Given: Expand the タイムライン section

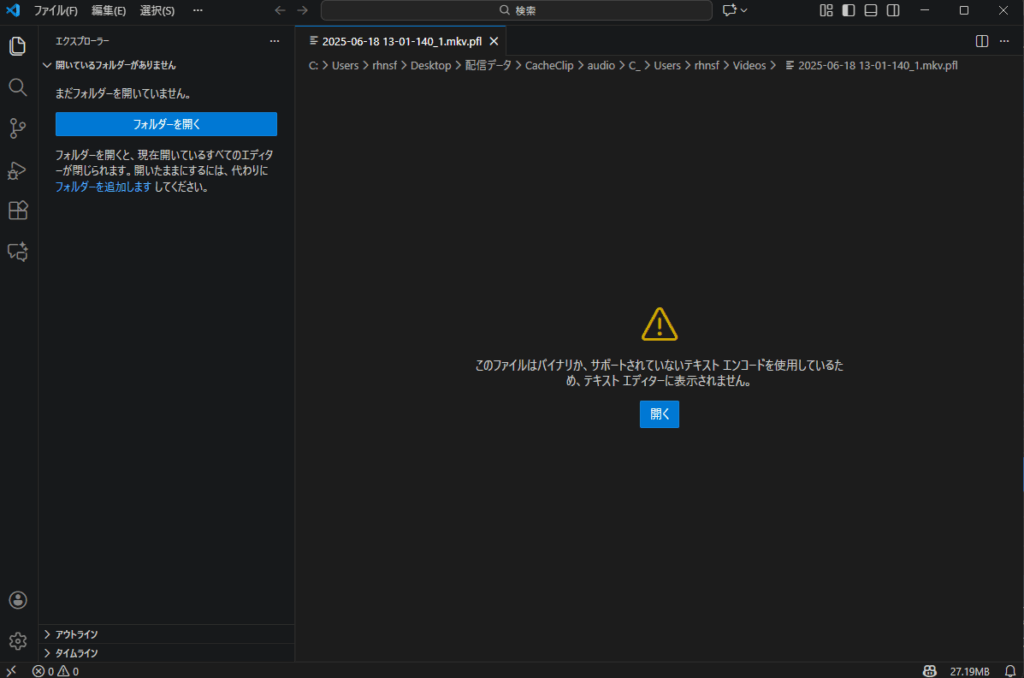Looking at the screenshot, I should tap(77, 653).
